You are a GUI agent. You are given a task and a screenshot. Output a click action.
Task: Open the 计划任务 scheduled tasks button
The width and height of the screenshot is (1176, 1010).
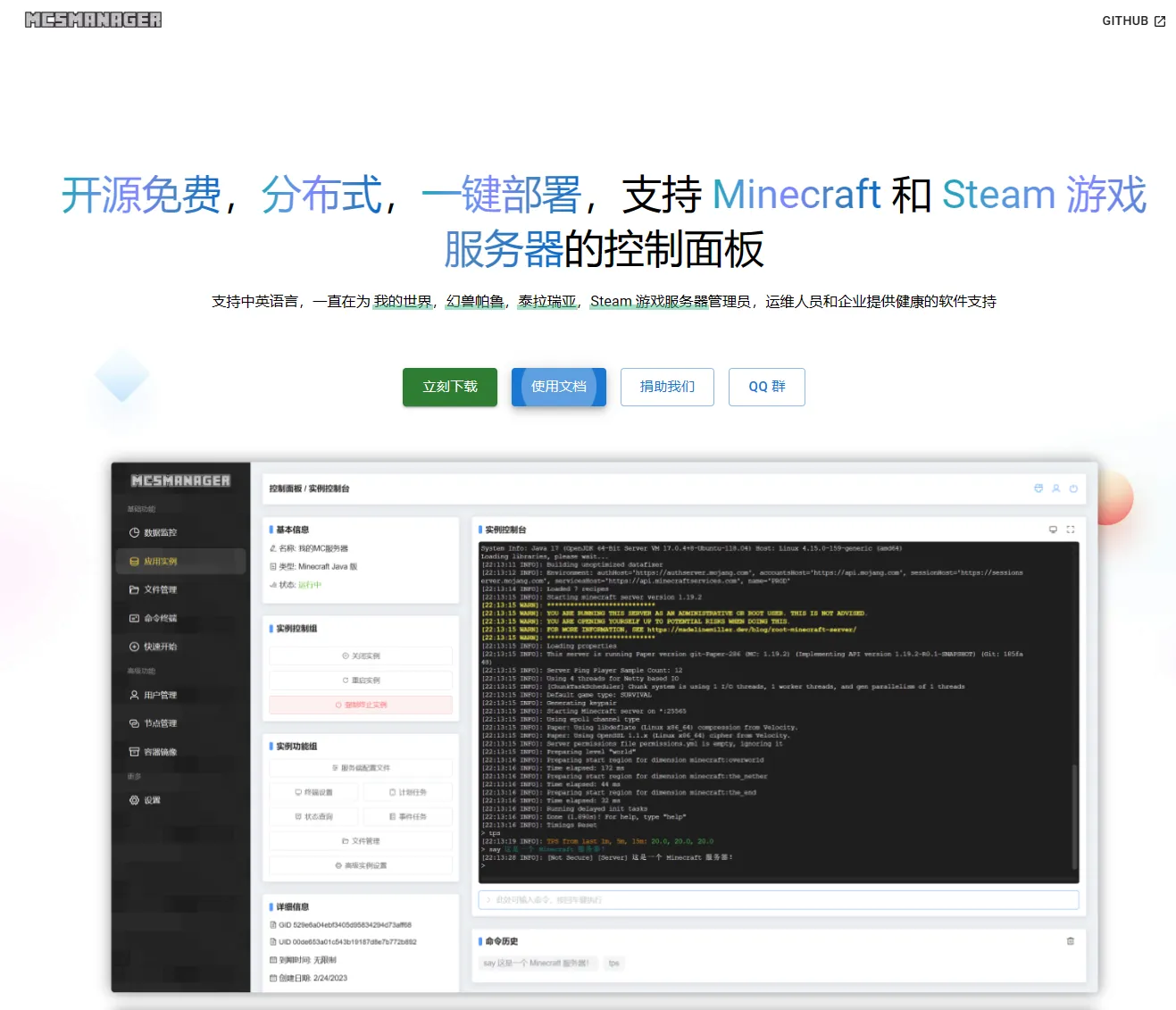coord(408,792)
